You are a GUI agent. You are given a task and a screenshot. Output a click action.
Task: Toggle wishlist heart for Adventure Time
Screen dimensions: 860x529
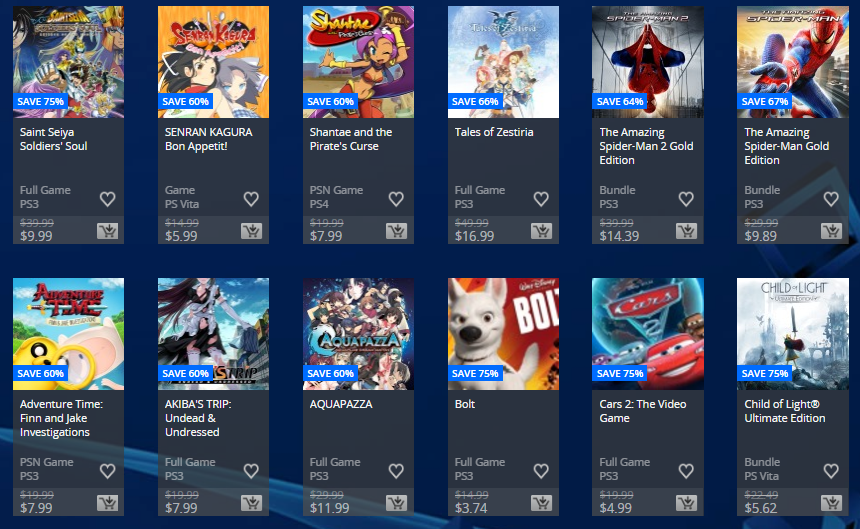tap(108, 470)
